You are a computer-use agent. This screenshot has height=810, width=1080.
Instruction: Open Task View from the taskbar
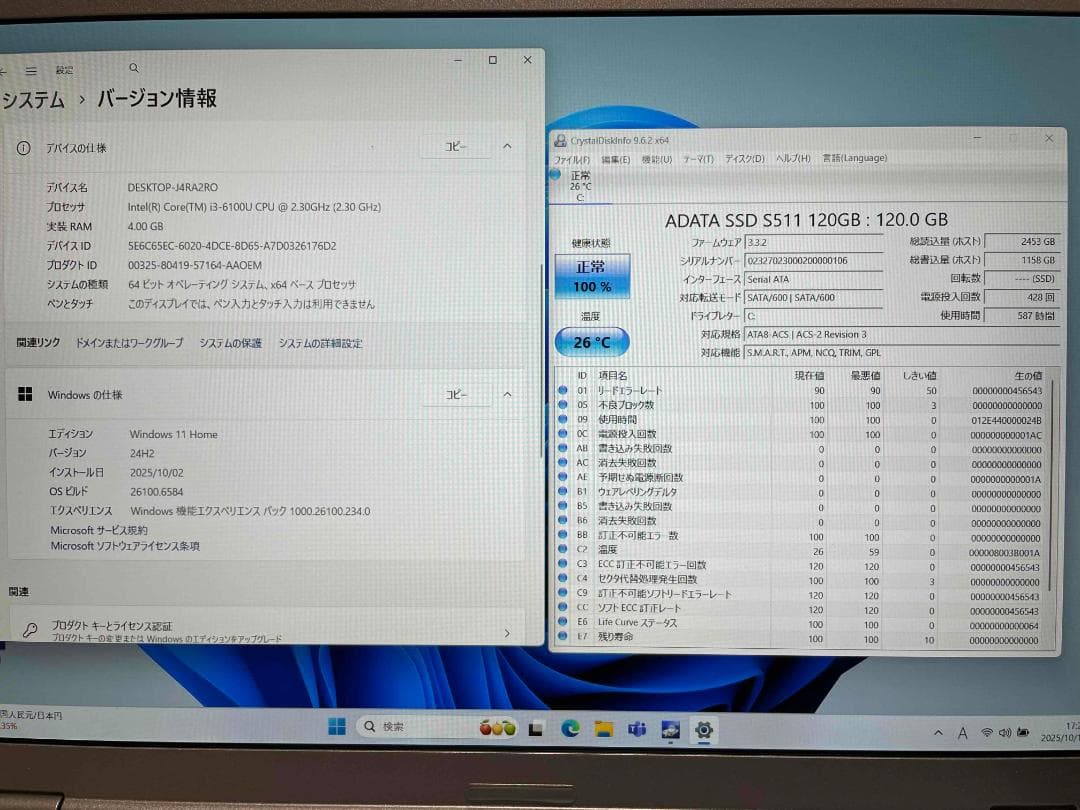click(x=536, y=729)
